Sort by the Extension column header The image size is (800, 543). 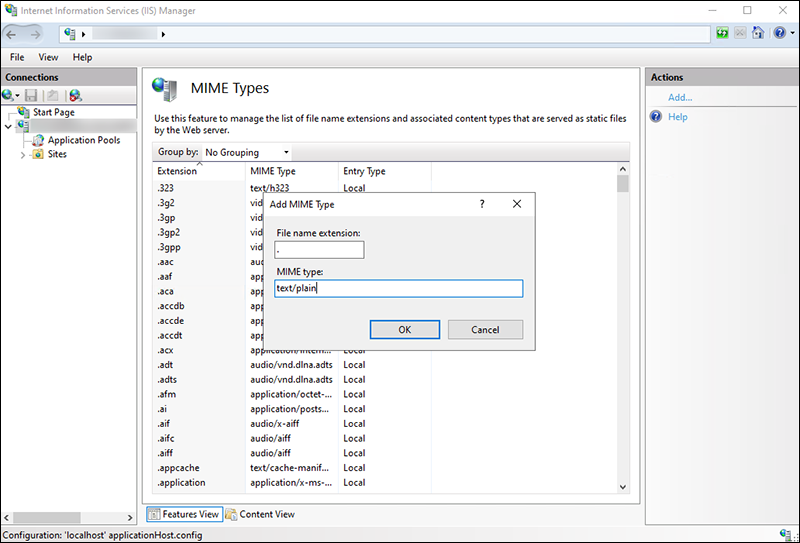[199, 171]
